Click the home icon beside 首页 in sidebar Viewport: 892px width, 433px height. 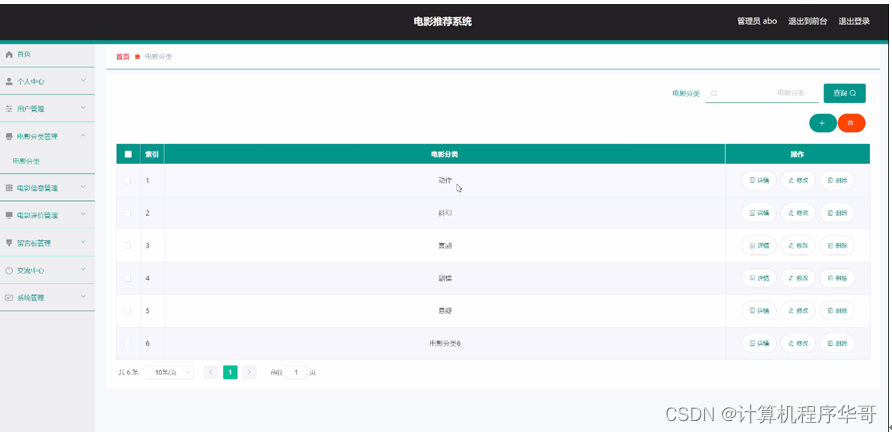click(9, 55)
